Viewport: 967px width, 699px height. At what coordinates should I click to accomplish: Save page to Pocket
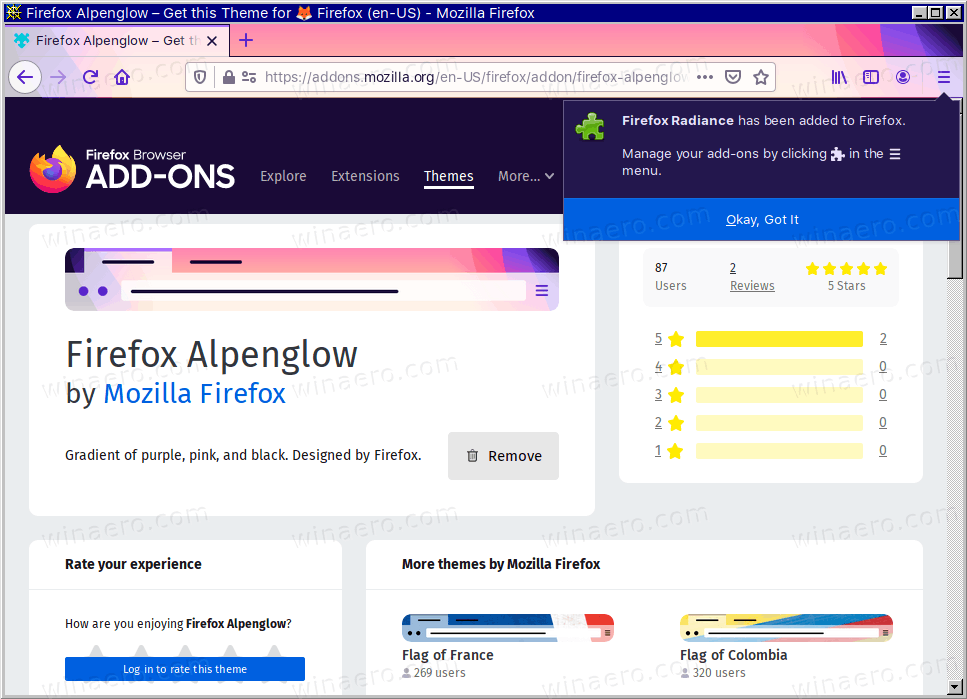tap(733, 77)
